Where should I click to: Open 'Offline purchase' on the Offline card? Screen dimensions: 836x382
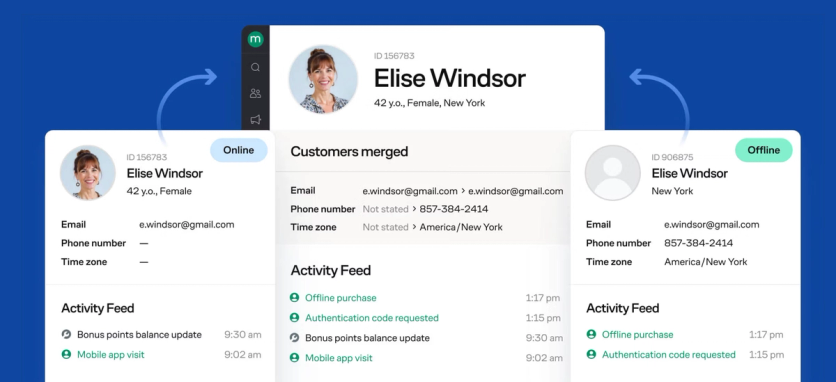638,335
